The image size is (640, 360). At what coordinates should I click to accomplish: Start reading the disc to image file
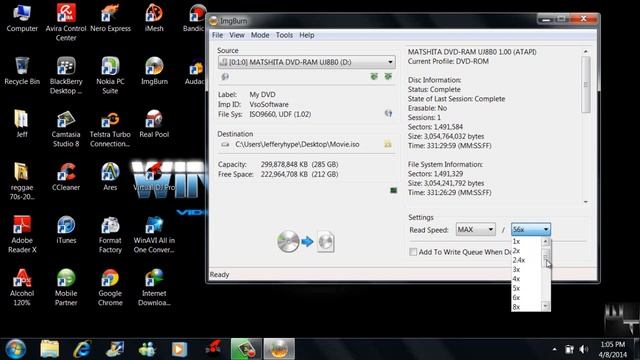[306, 242]
